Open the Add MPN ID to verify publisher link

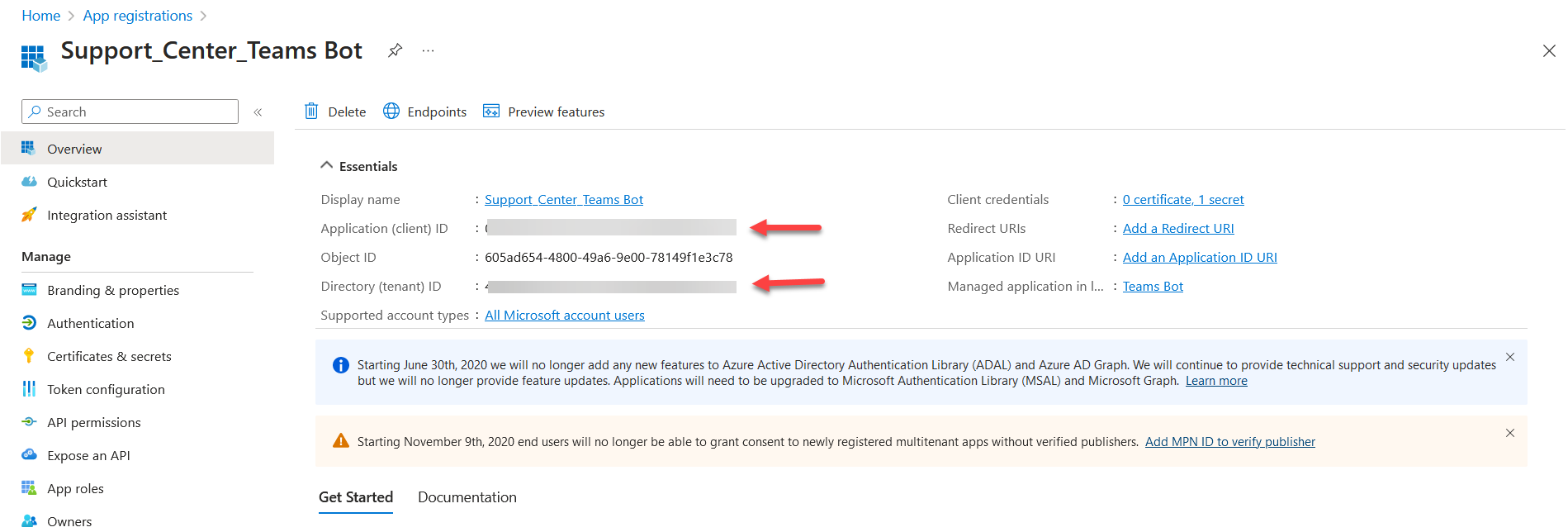pos(1229,442)
